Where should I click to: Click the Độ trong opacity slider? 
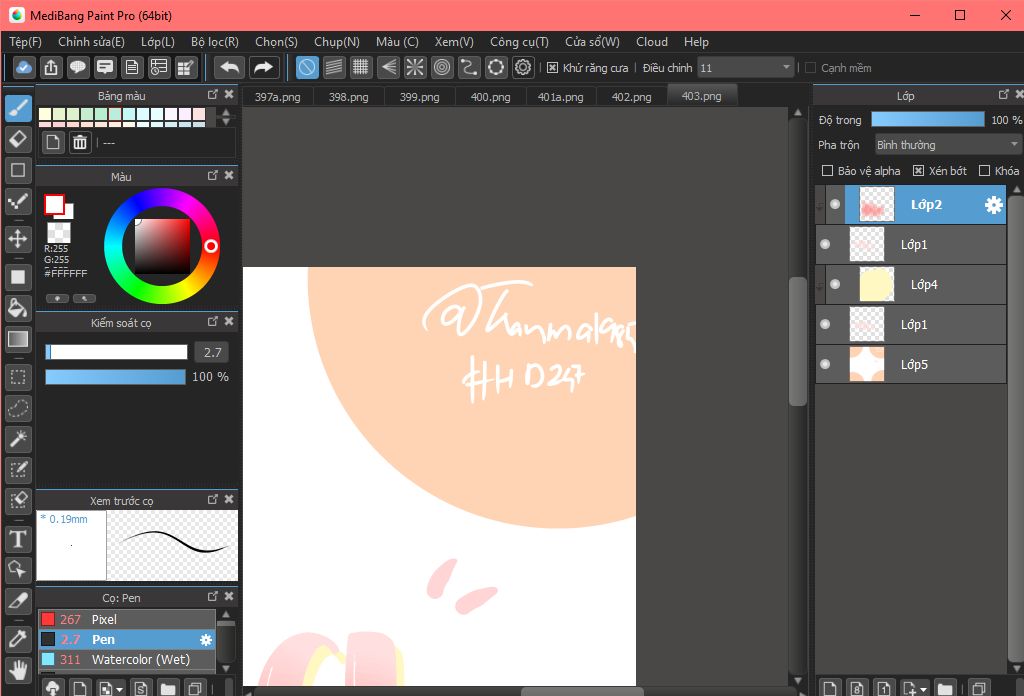point(927,120)
